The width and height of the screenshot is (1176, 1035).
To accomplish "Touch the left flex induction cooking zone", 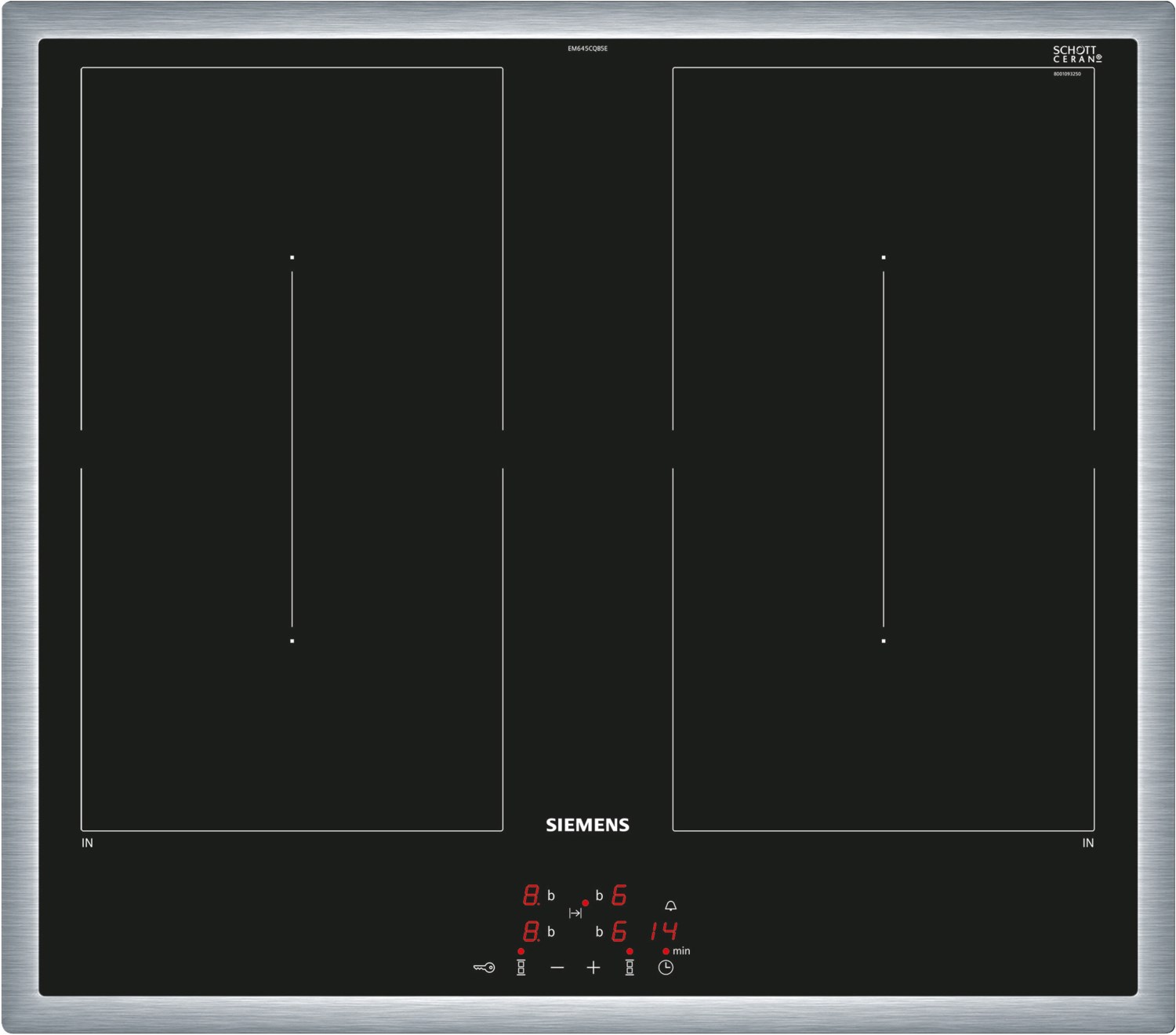I will tap(292, 448).
